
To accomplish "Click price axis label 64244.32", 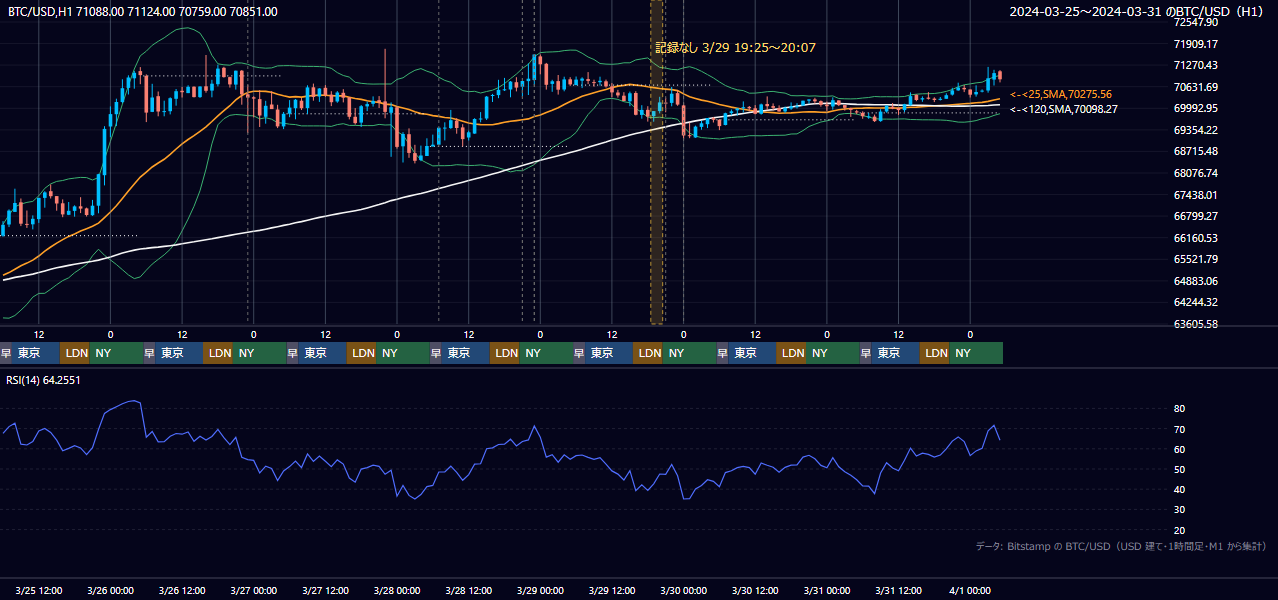I will 1196,302.
